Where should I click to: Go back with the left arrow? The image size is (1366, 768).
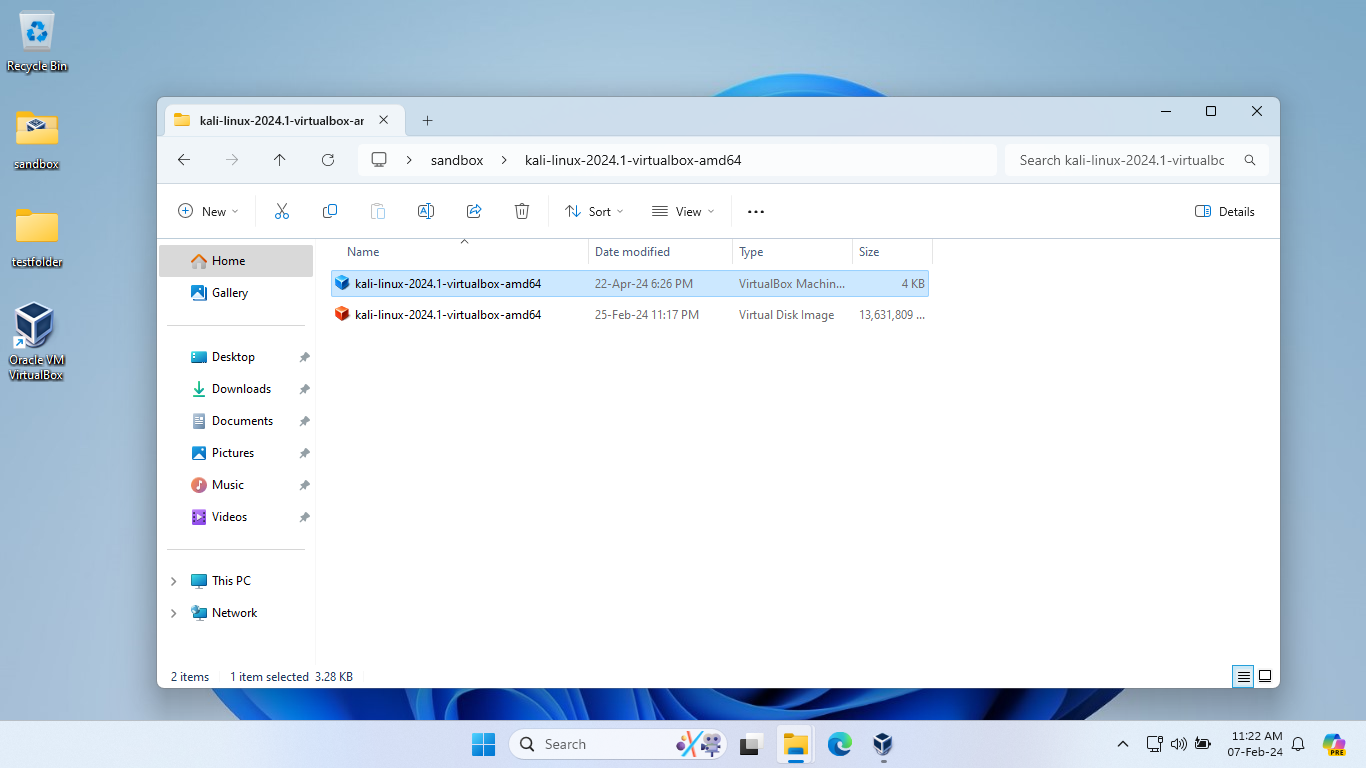183,160
